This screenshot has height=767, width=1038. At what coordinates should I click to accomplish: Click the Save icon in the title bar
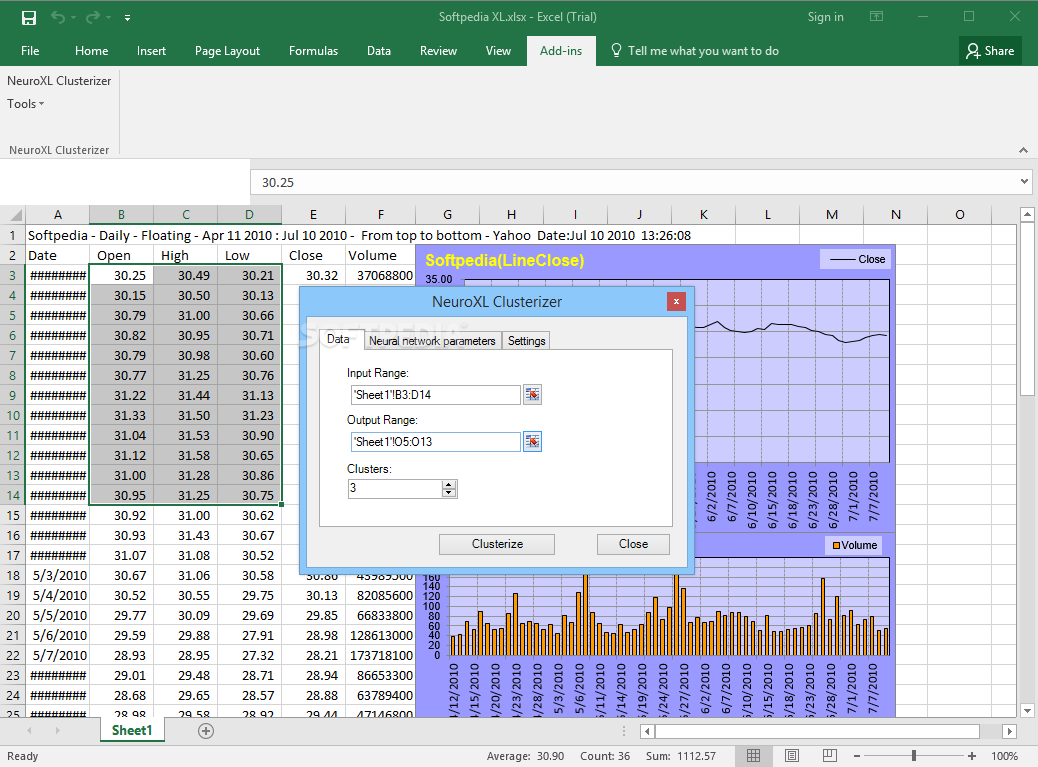coord(28,18)
